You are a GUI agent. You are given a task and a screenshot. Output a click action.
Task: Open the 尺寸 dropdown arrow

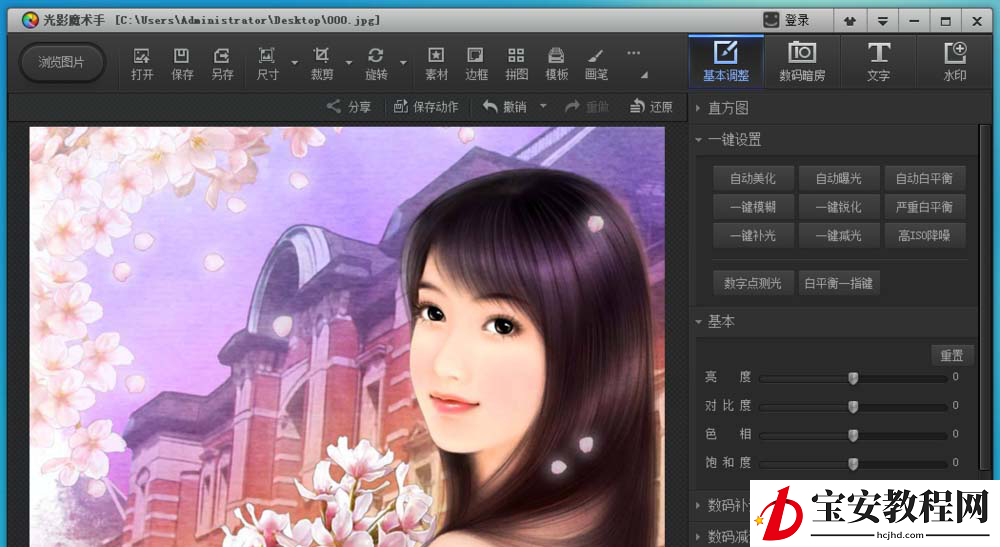[295, 62]
